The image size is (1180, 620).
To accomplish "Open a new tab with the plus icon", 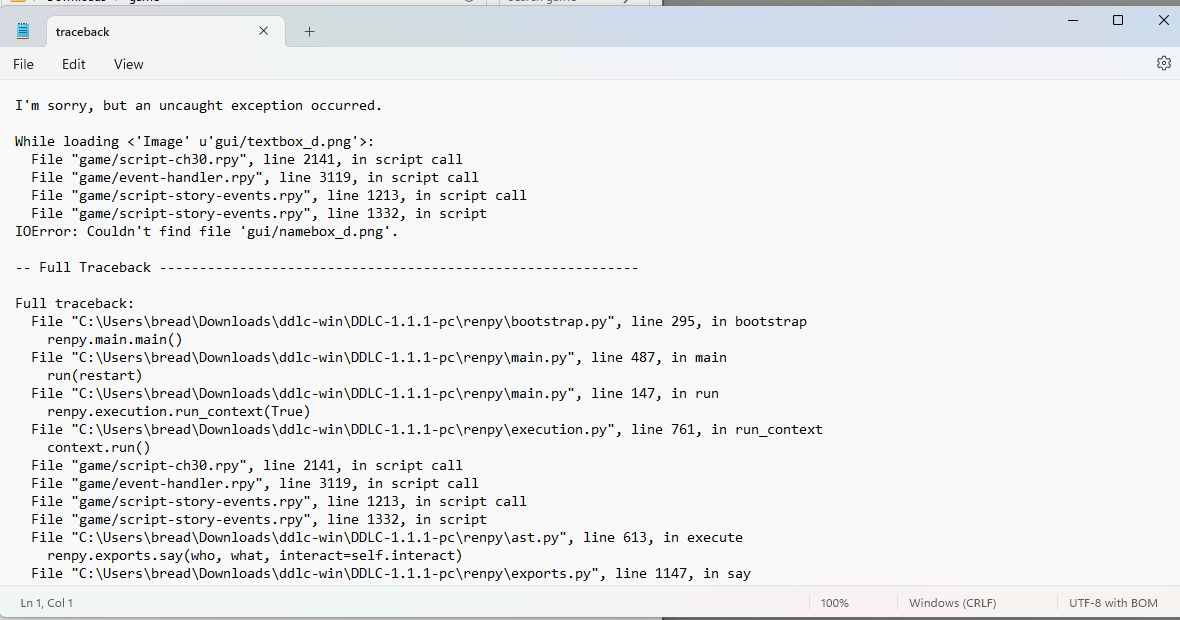I will point(308,31).
